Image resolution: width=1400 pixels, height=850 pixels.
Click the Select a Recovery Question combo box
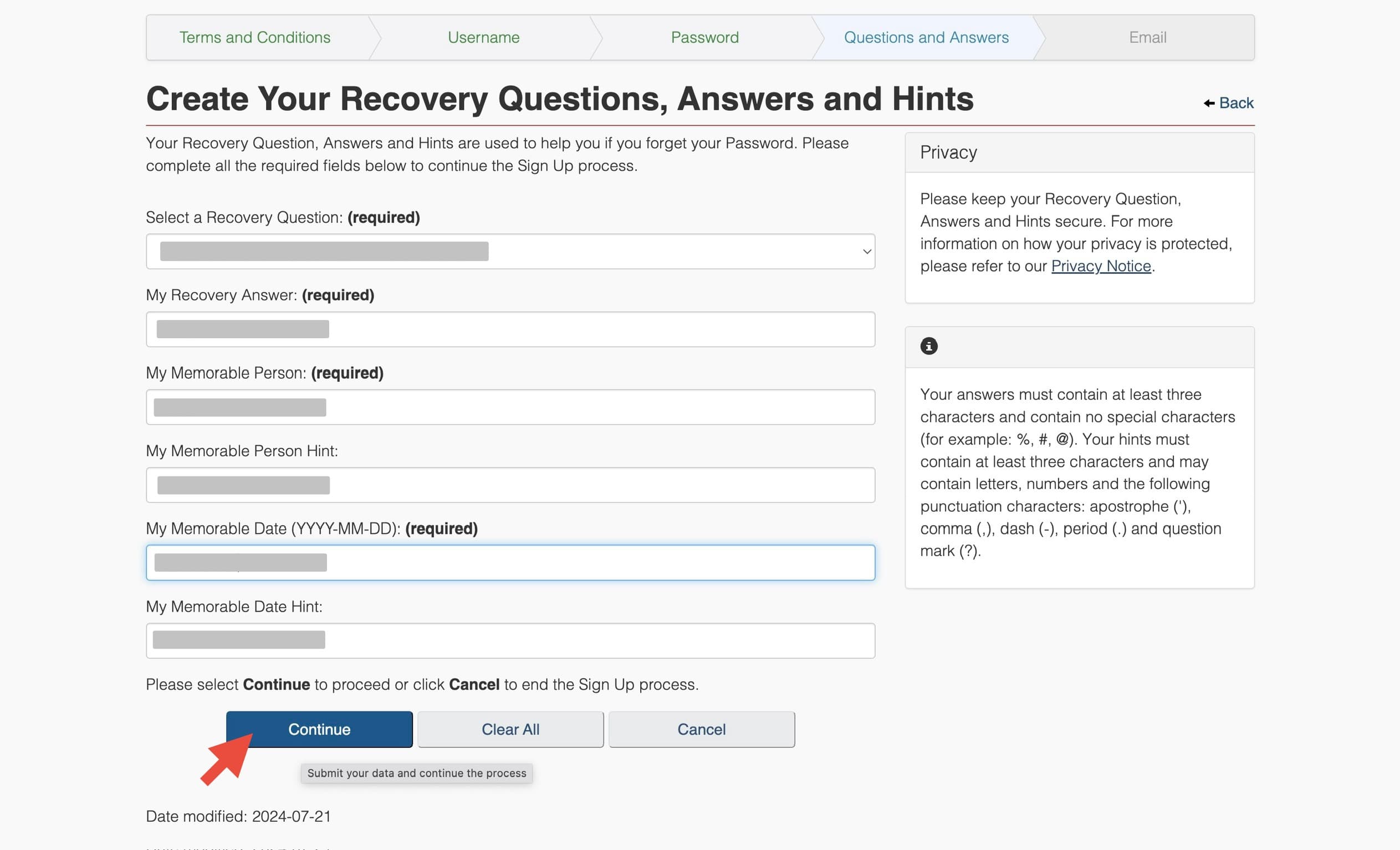[x=510, y=251]
